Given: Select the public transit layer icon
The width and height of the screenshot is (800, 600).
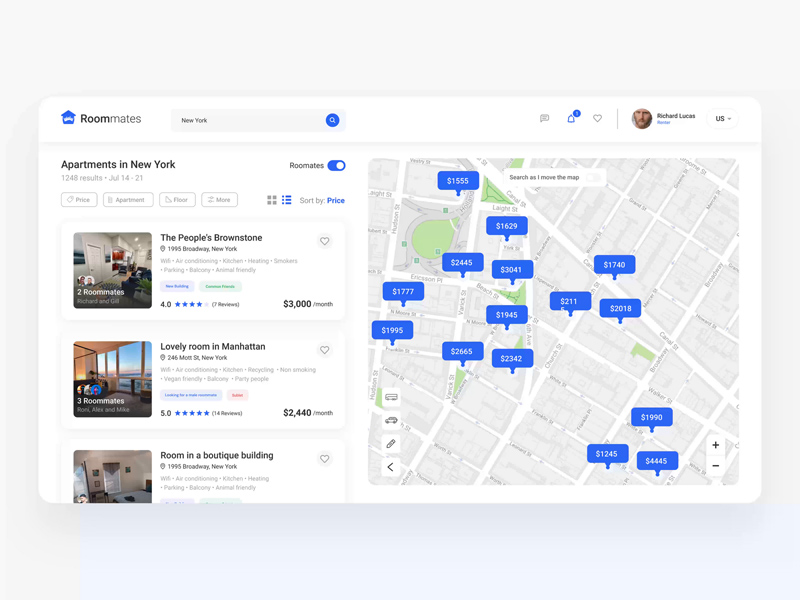Looking at the screenshot, I should pos(391,397).
